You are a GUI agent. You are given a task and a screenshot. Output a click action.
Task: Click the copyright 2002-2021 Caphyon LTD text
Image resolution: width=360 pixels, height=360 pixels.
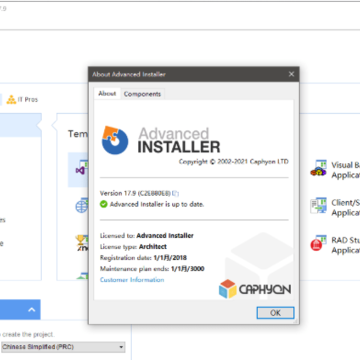[x=234, y=162]
